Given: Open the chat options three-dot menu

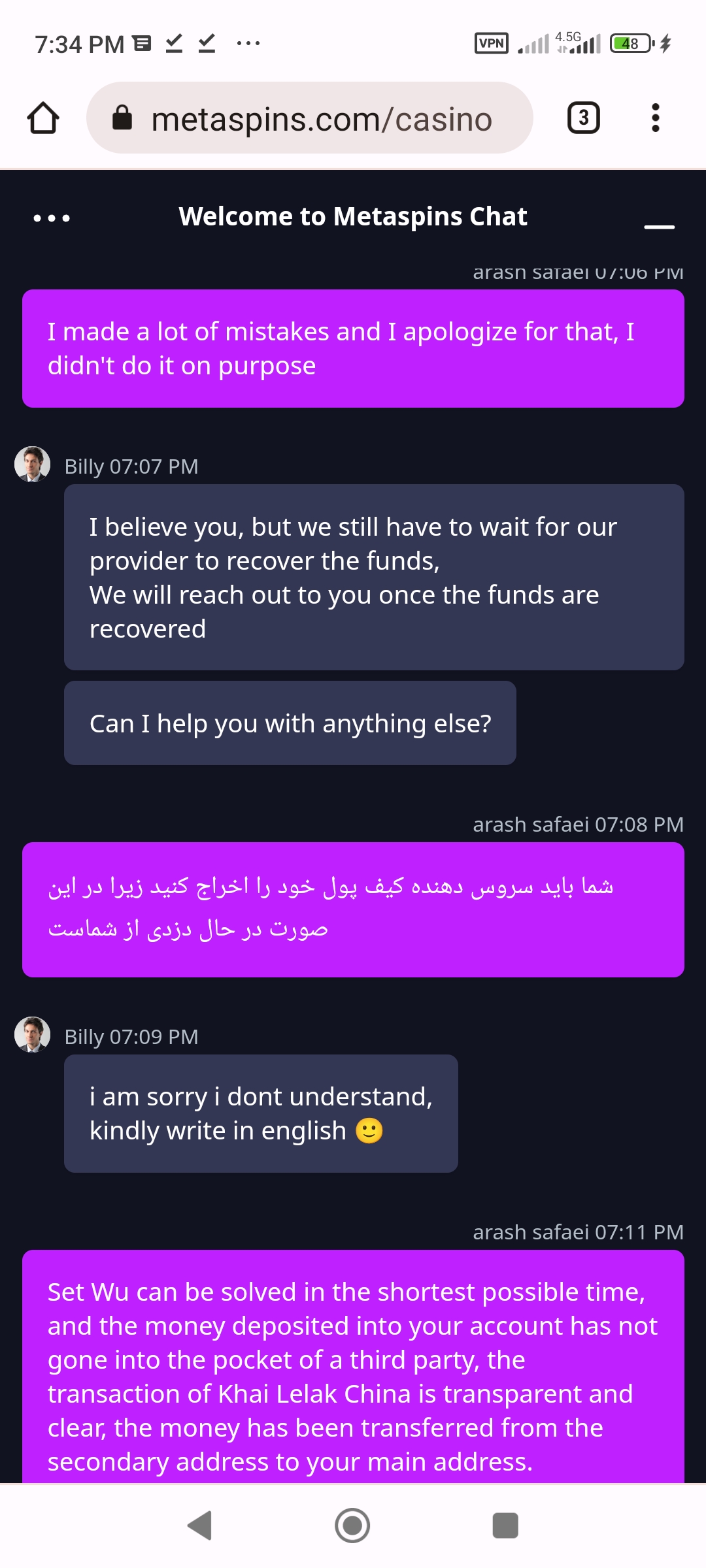Looking at the screenshot, I should (52, 218).
